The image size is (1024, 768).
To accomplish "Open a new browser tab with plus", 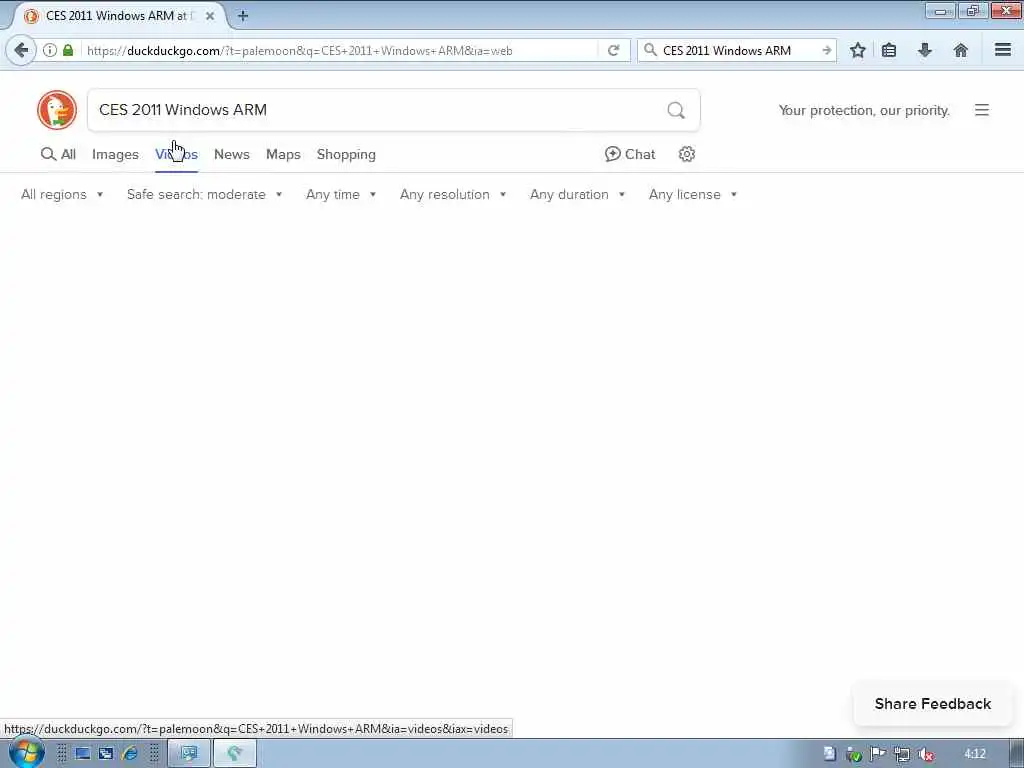I will (242, 16).
